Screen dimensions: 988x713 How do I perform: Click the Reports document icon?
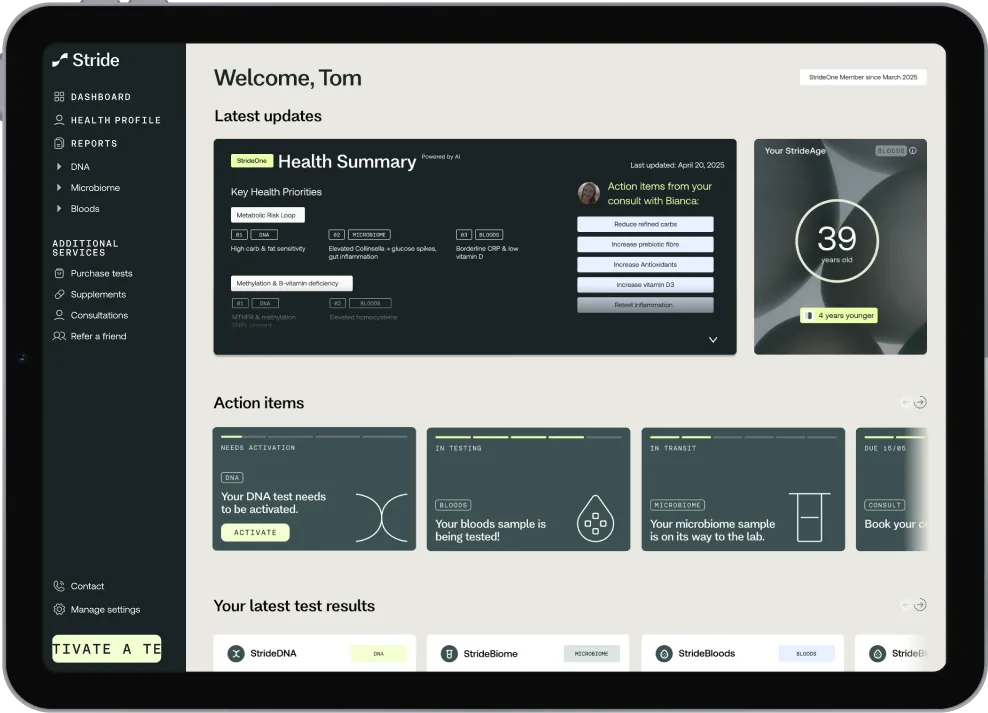(59, 143)
